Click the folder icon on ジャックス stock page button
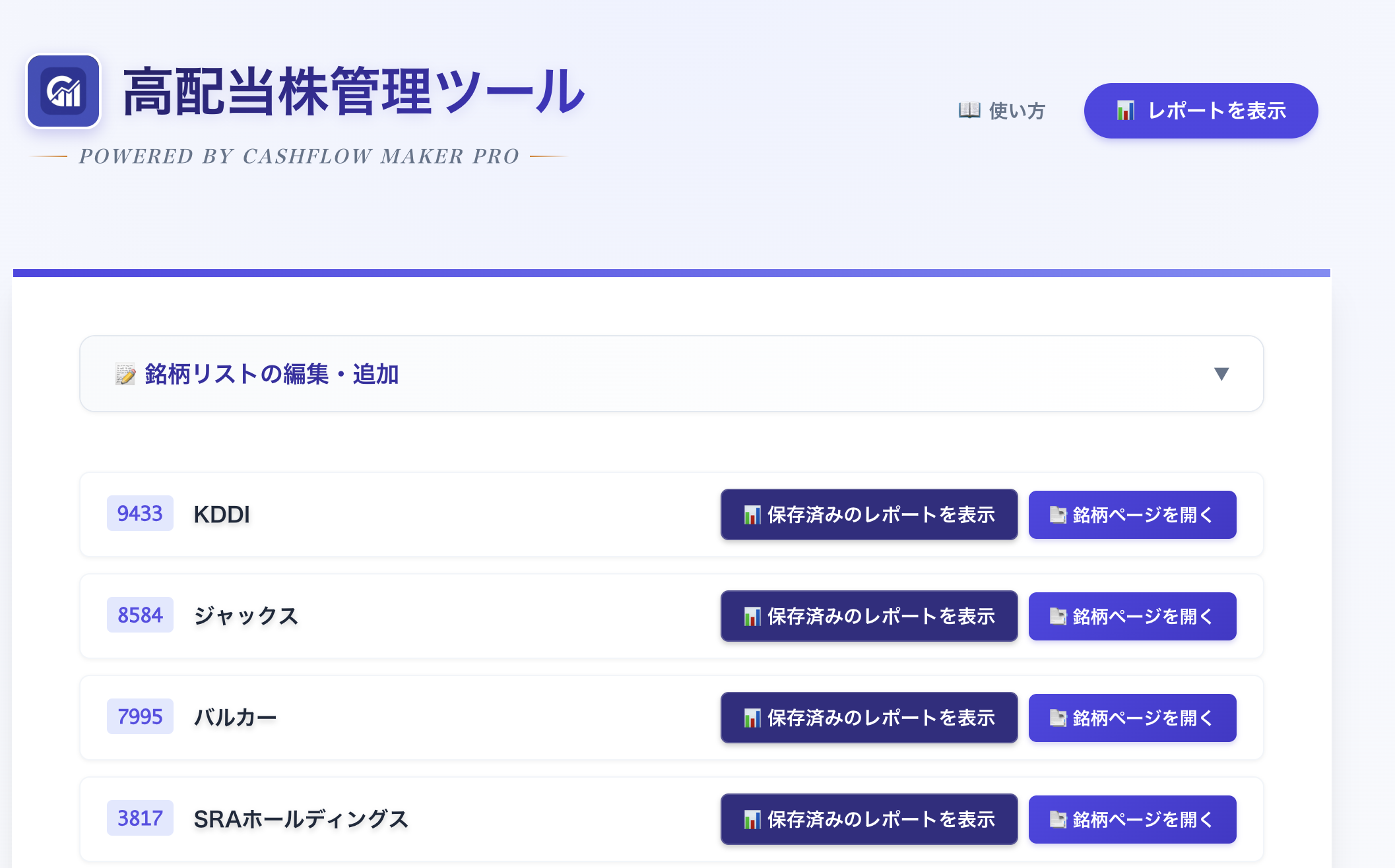This screenshot has width=1395, height=868. 1058,616
